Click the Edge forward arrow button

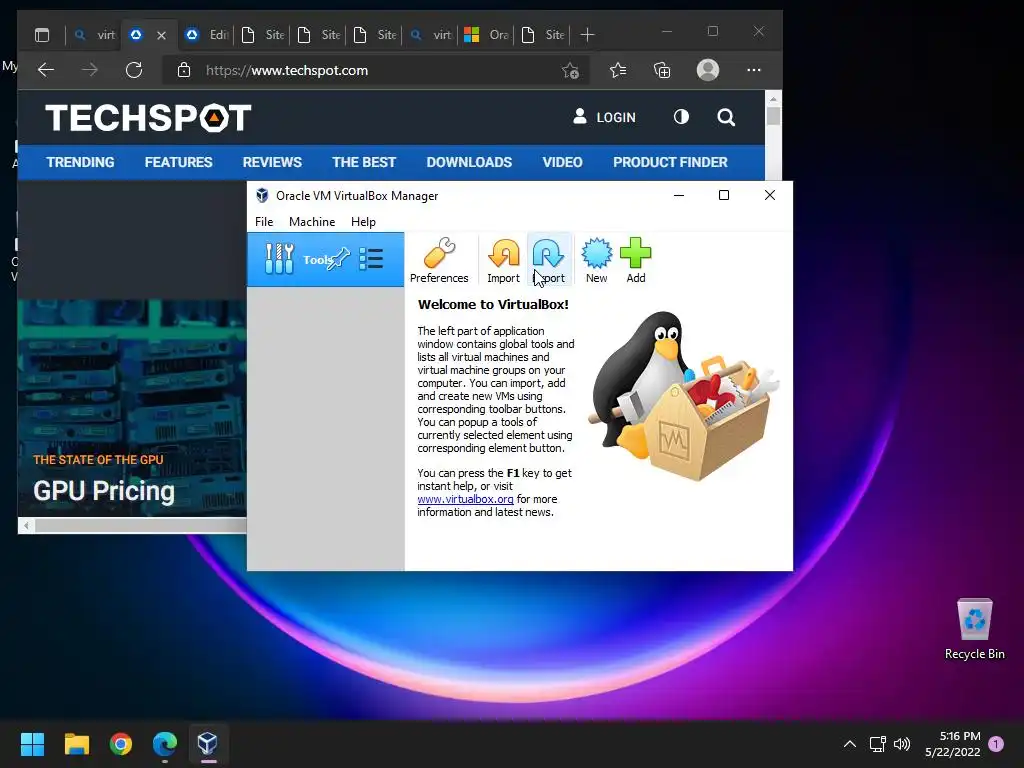[x=90, y=70]
